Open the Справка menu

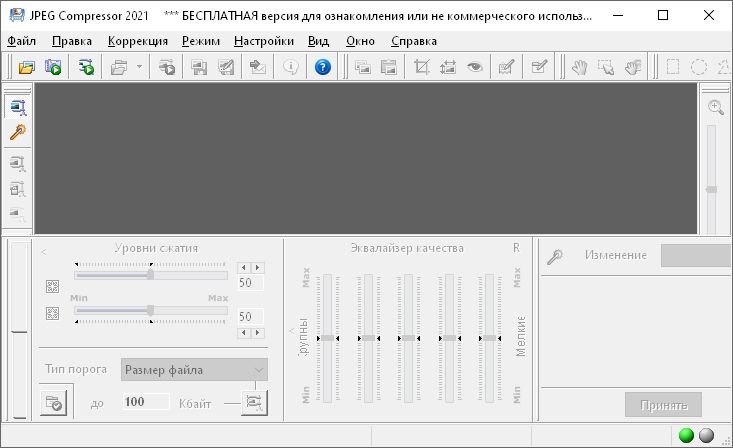(414, 41)
